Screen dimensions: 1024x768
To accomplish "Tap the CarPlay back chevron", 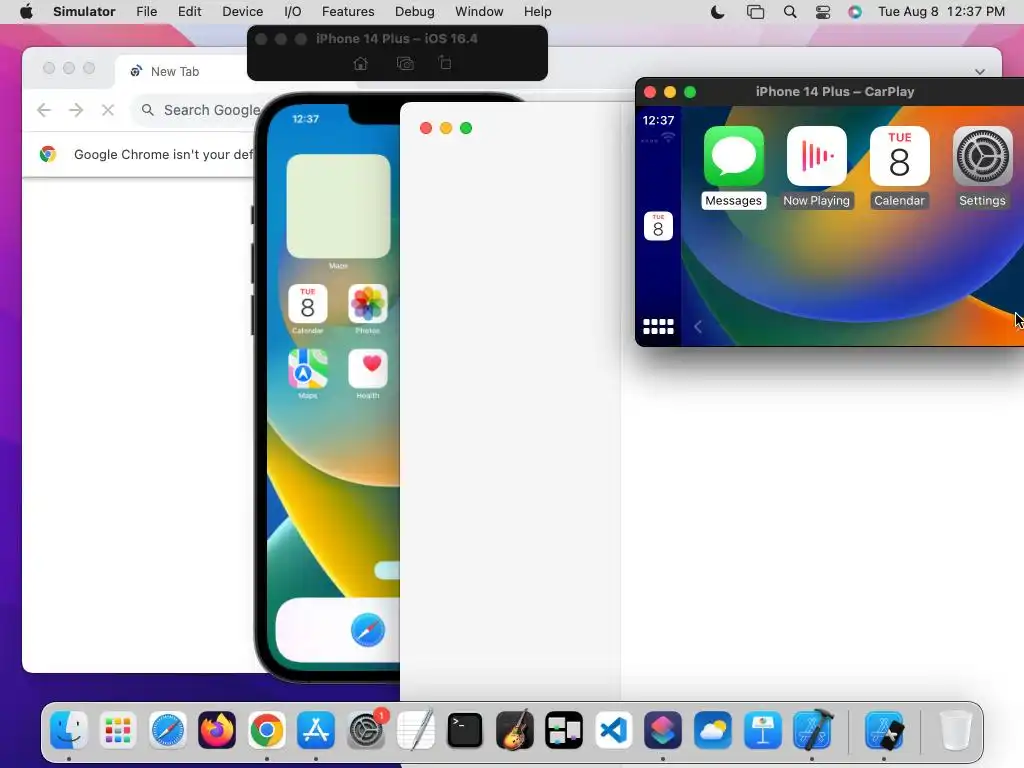I will coord(697,327).
